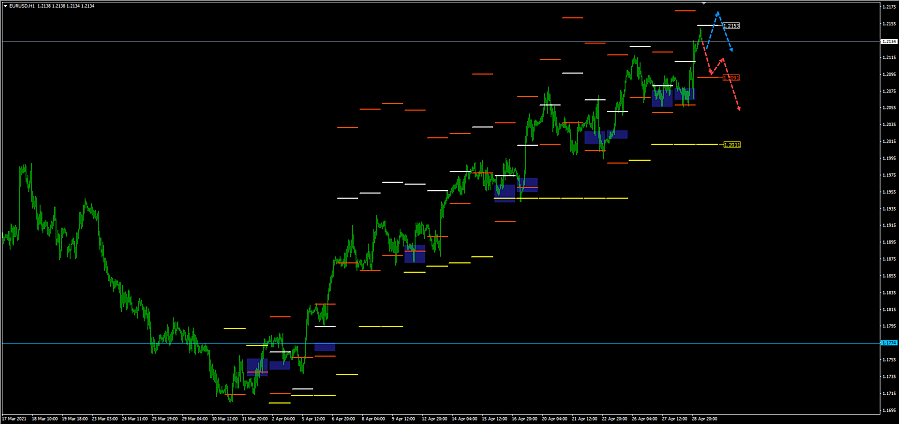The height and width of the screenshot is (425, 900).
Task: Click the chart shift triangle marker at top
Action: pyautogui.click(x=703, y=3)
